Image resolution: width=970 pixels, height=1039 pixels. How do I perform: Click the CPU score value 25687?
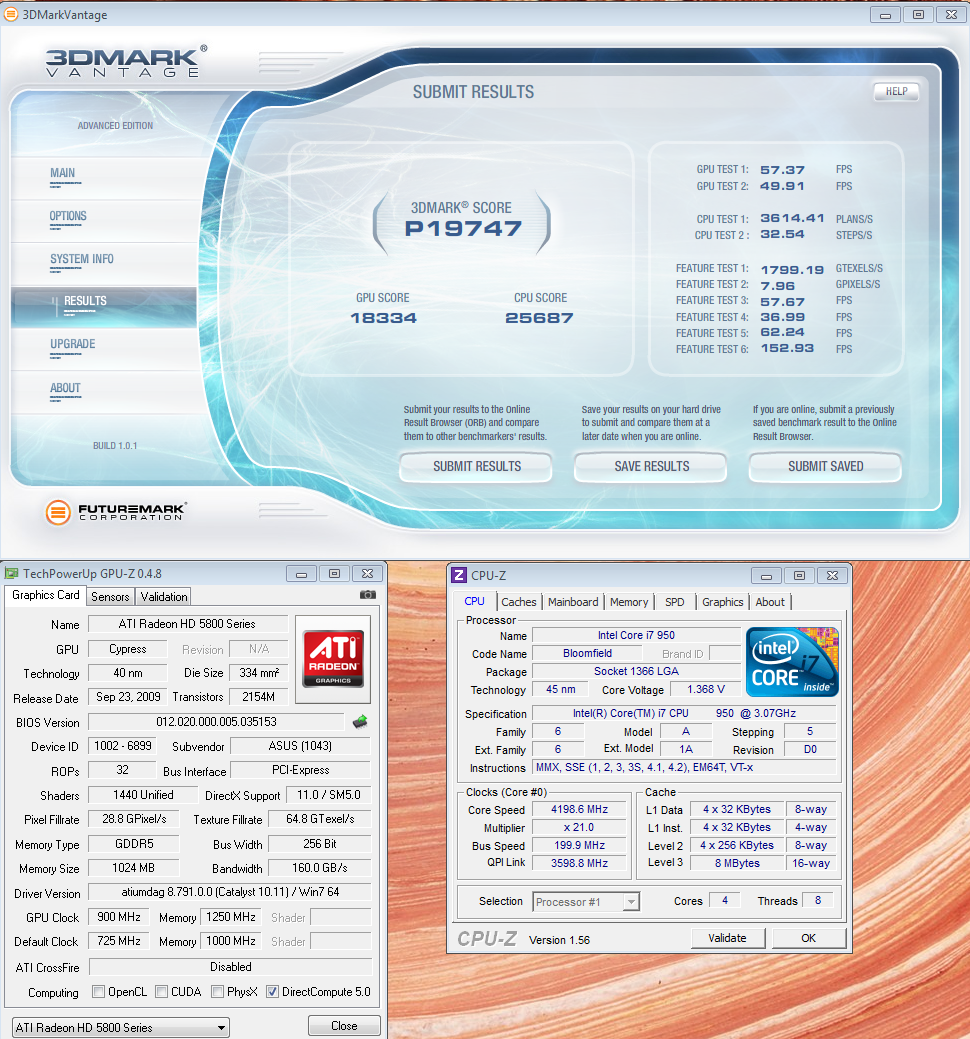pos(539,318)
